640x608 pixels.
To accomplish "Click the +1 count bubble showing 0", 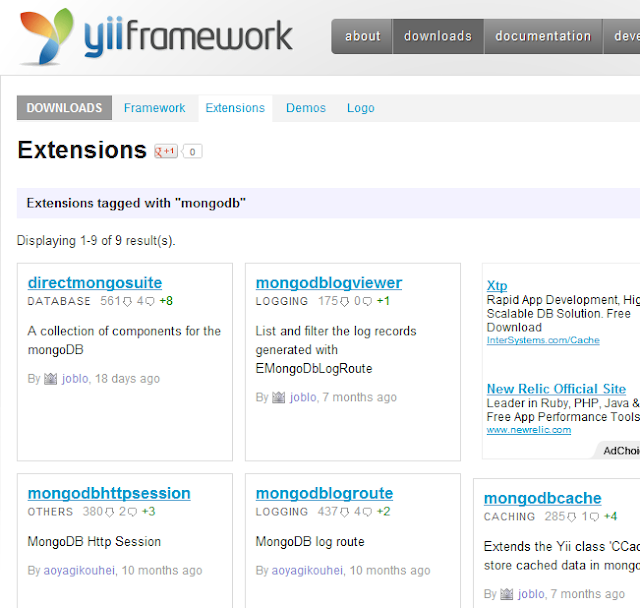I will [192, 151].
